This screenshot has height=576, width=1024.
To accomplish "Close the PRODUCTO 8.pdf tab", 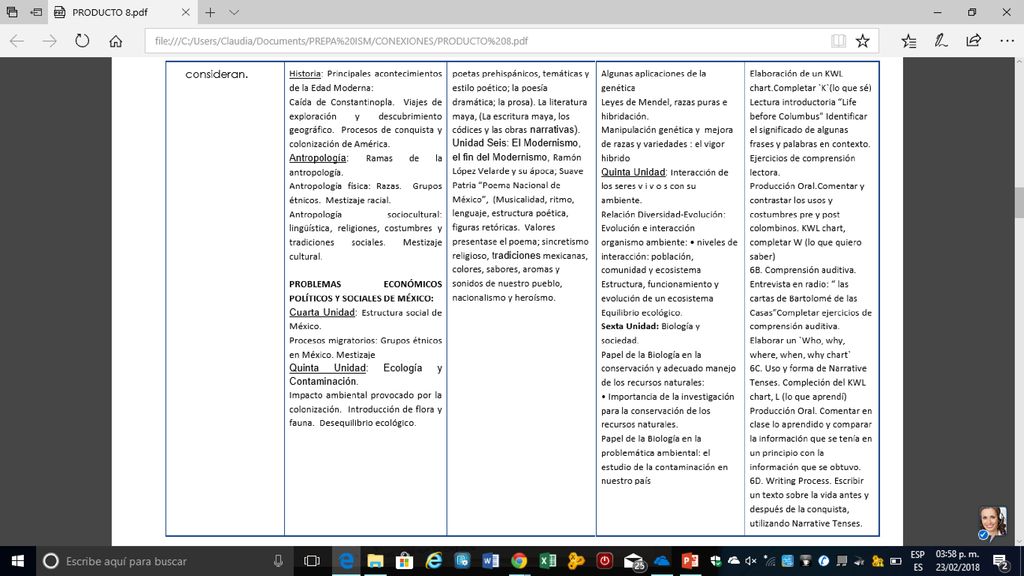I will coord(185,12).
